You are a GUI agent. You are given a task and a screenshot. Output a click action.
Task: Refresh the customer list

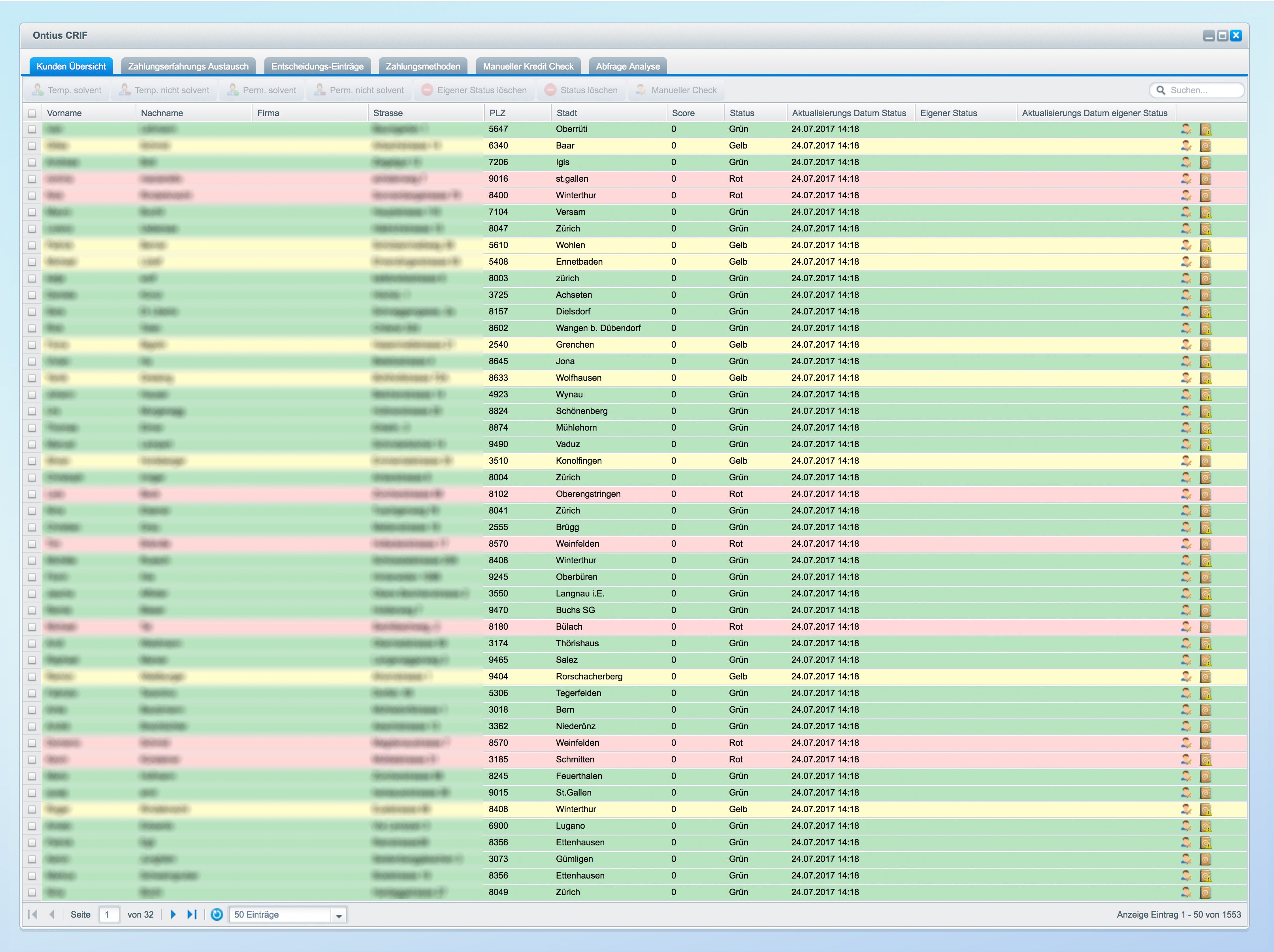[x=217, y=914]
